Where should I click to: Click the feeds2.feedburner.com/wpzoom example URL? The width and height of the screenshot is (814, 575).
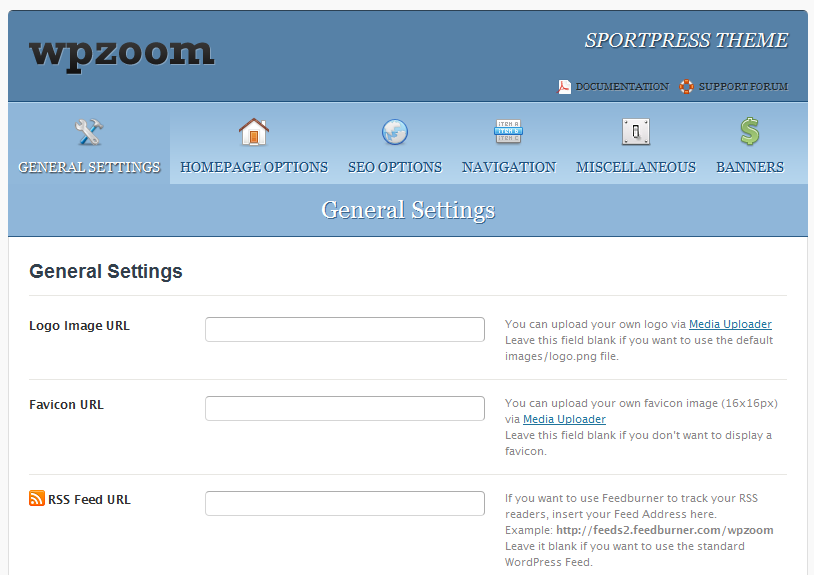(x=664, y=530)
